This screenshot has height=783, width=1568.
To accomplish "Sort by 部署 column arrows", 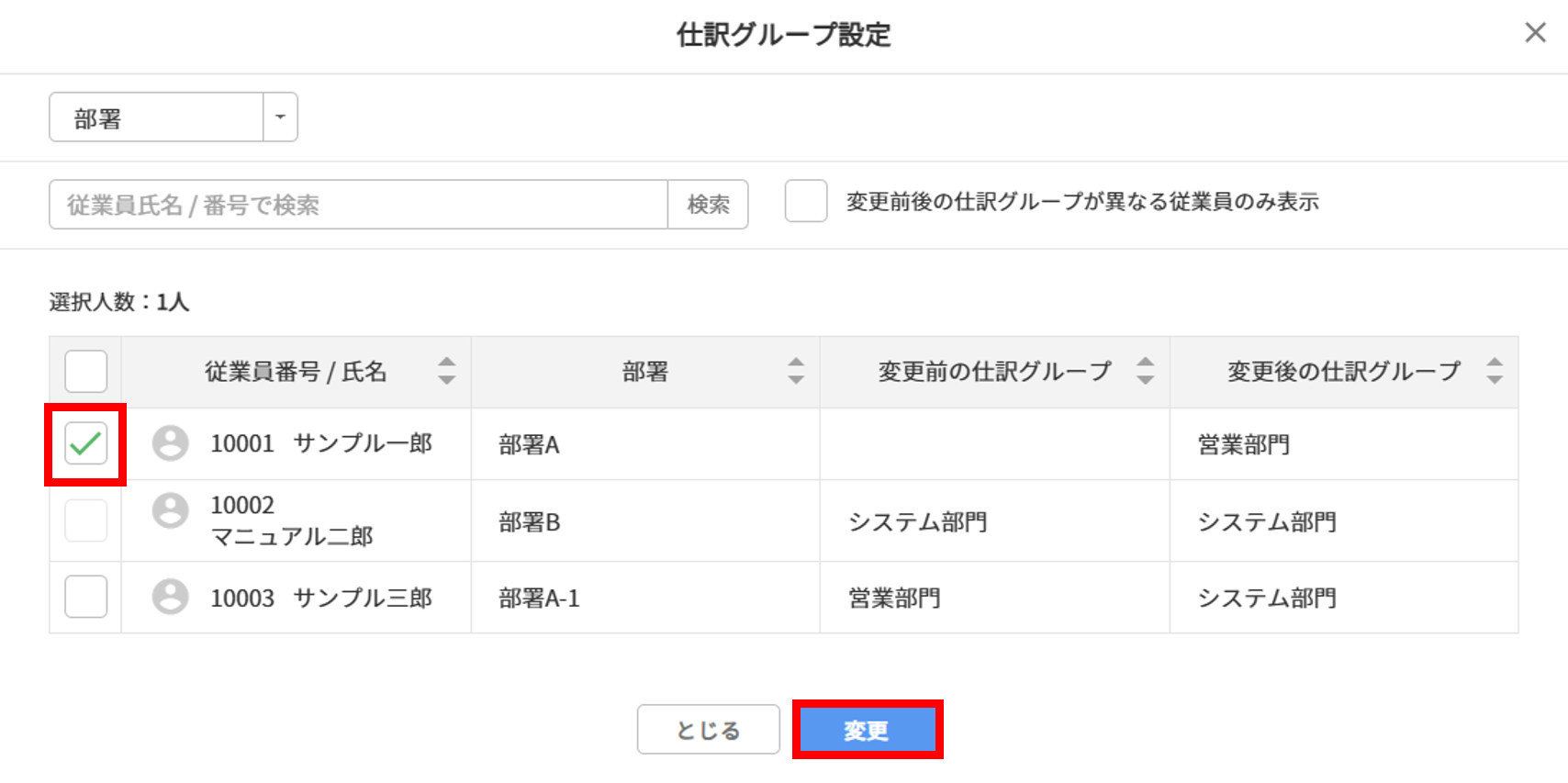I will (x=796, y=371).
